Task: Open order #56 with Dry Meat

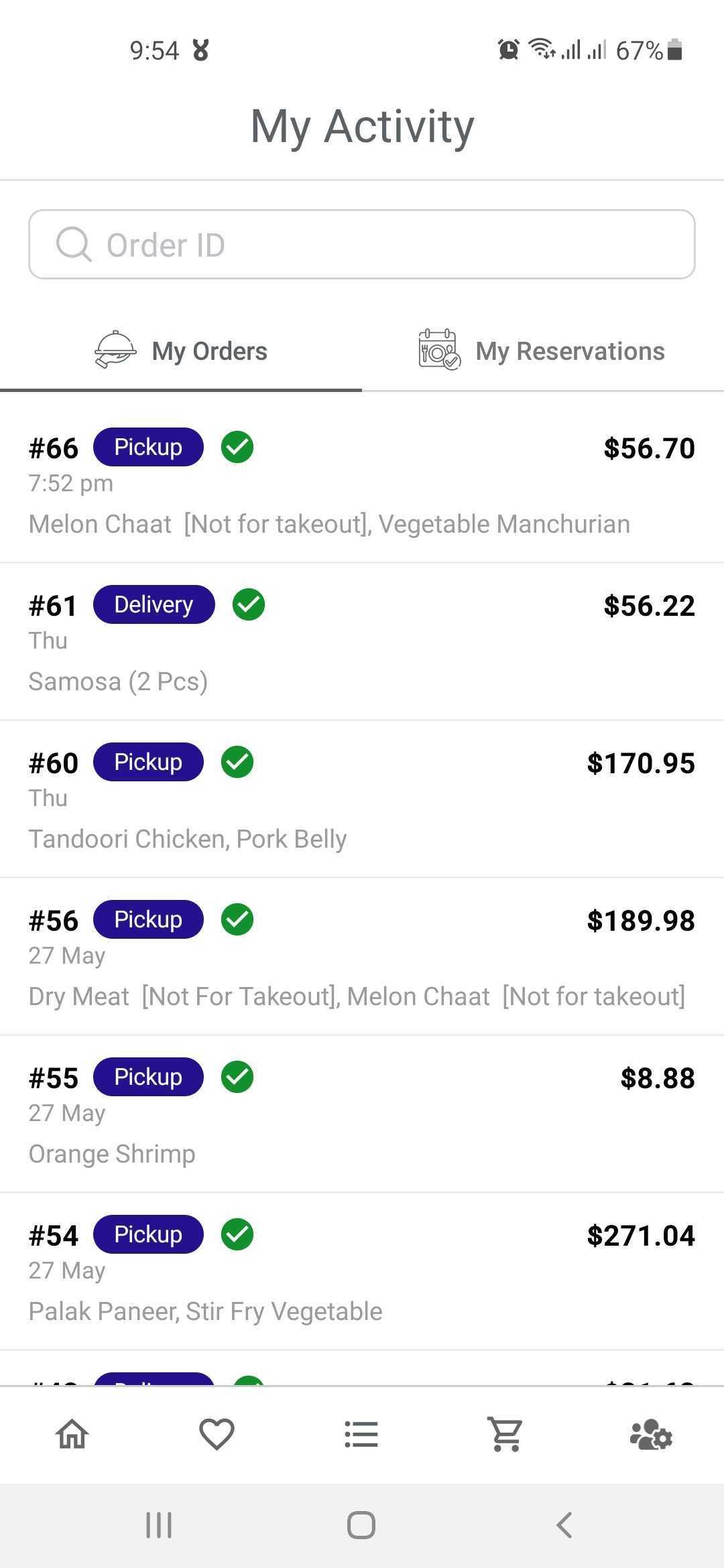Action: click(x=362, y=957)
